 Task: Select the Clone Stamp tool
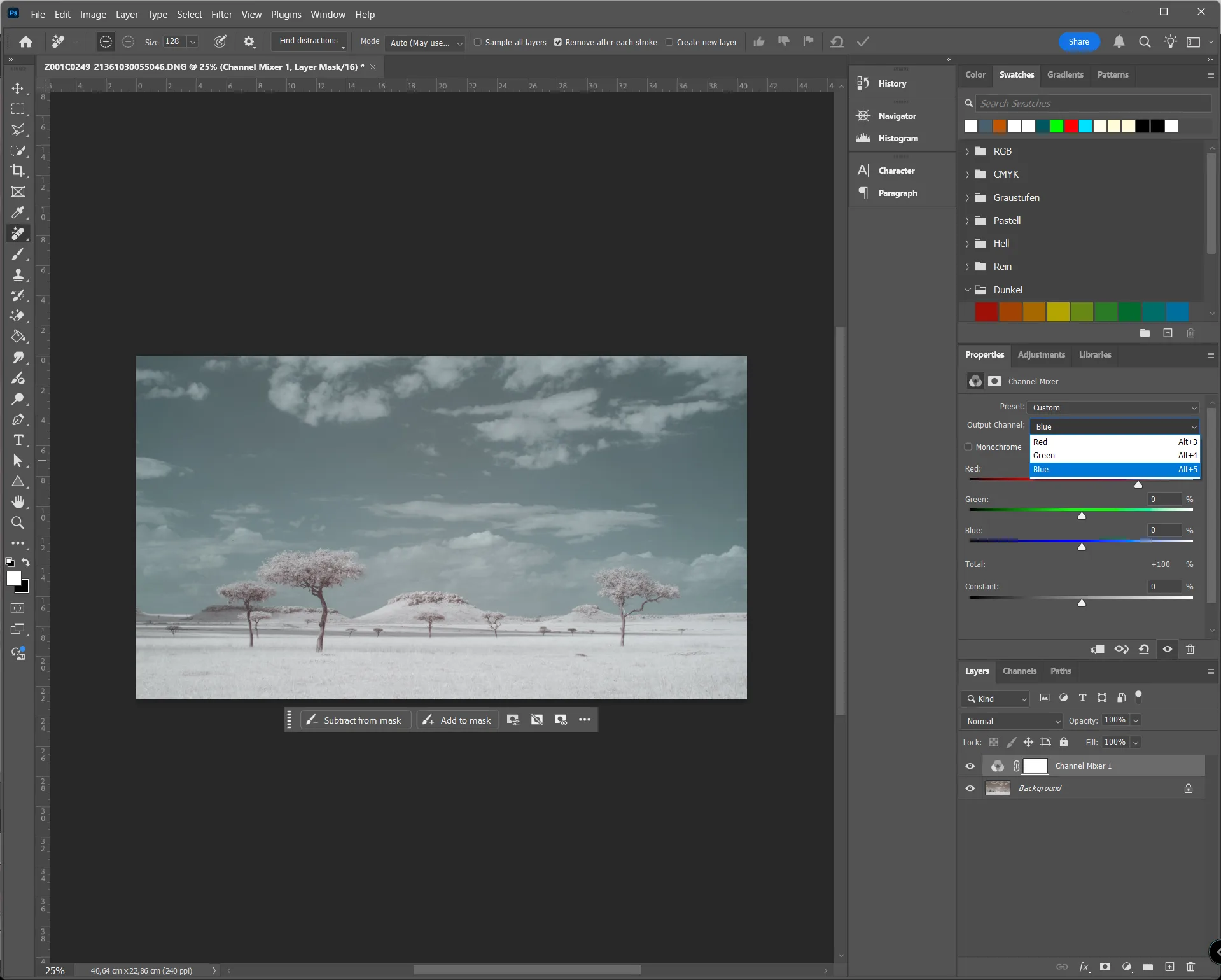point(18,275)
